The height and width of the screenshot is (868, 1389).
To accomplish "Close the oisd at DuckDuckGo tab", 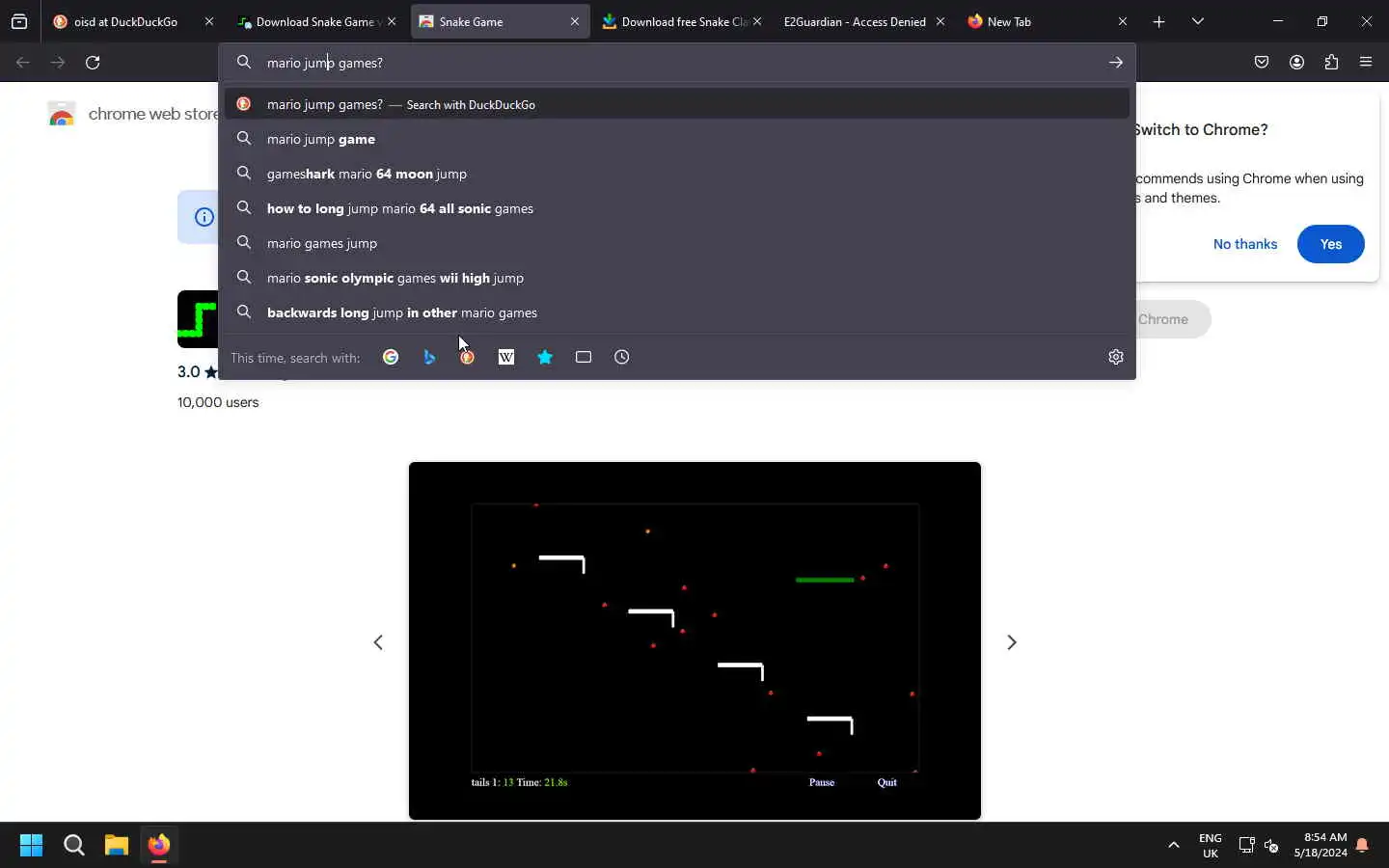I will 209,21.
